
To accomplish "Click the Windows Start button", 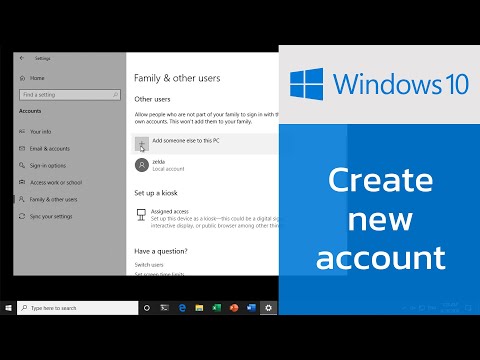I will pos(8,308).
